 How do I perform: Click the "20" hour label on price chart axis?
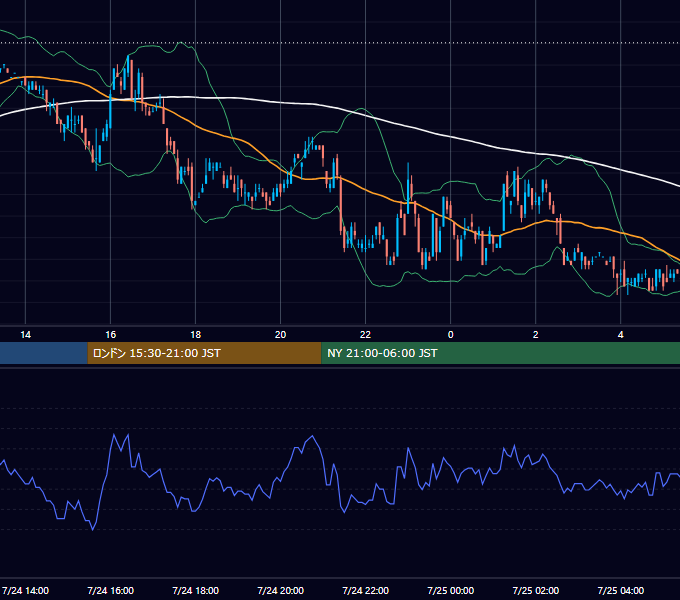click(x=281, y=335)
